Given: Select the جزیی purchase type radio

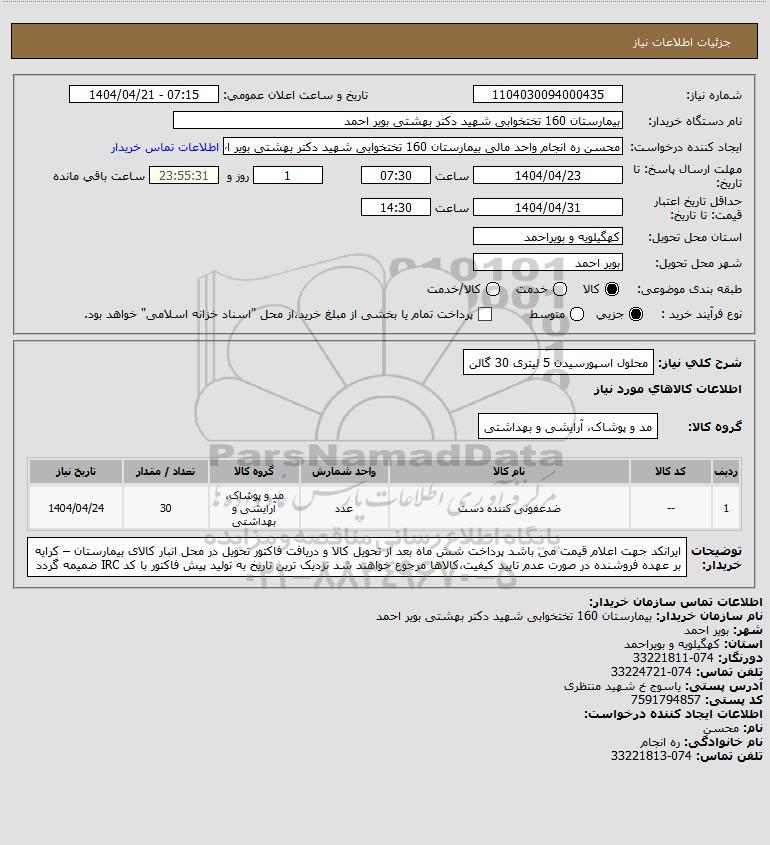Looking at the screenshot, I should (x=636, y=314).
